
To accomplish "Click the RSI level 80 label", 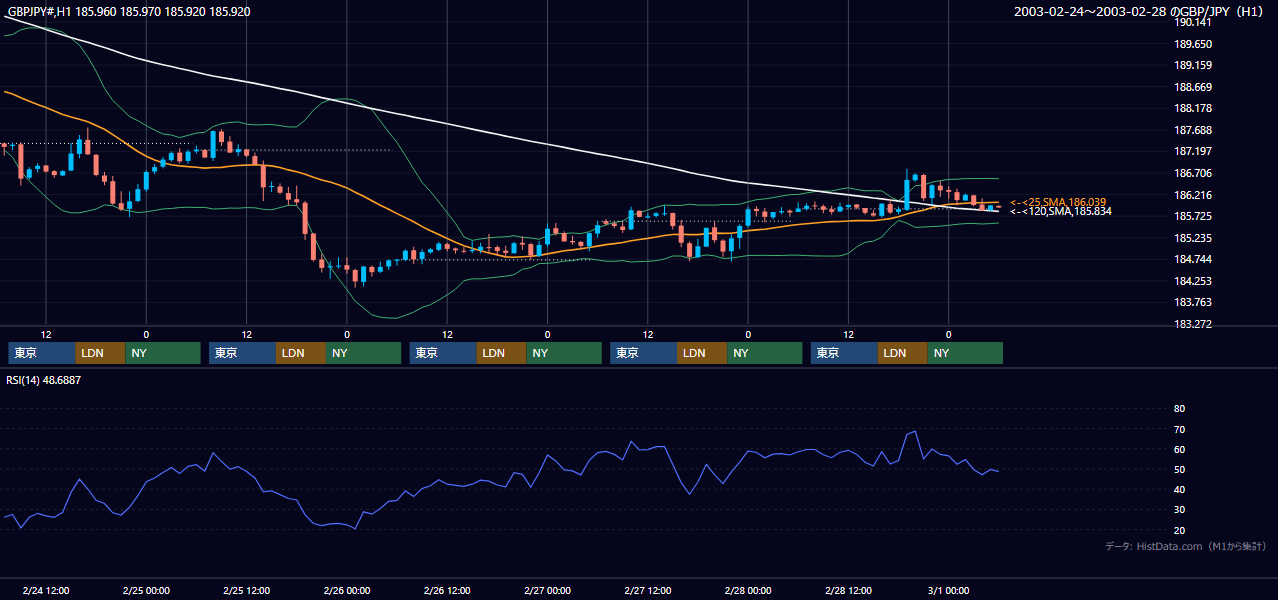I will point(1179,409).
